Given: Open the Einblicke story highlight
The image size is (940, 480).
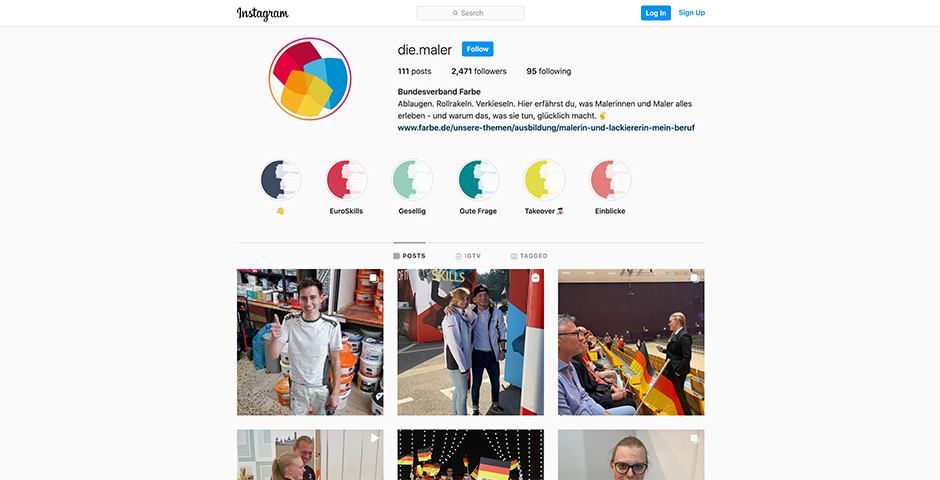Looking at the screenshot, I should 610,179.
